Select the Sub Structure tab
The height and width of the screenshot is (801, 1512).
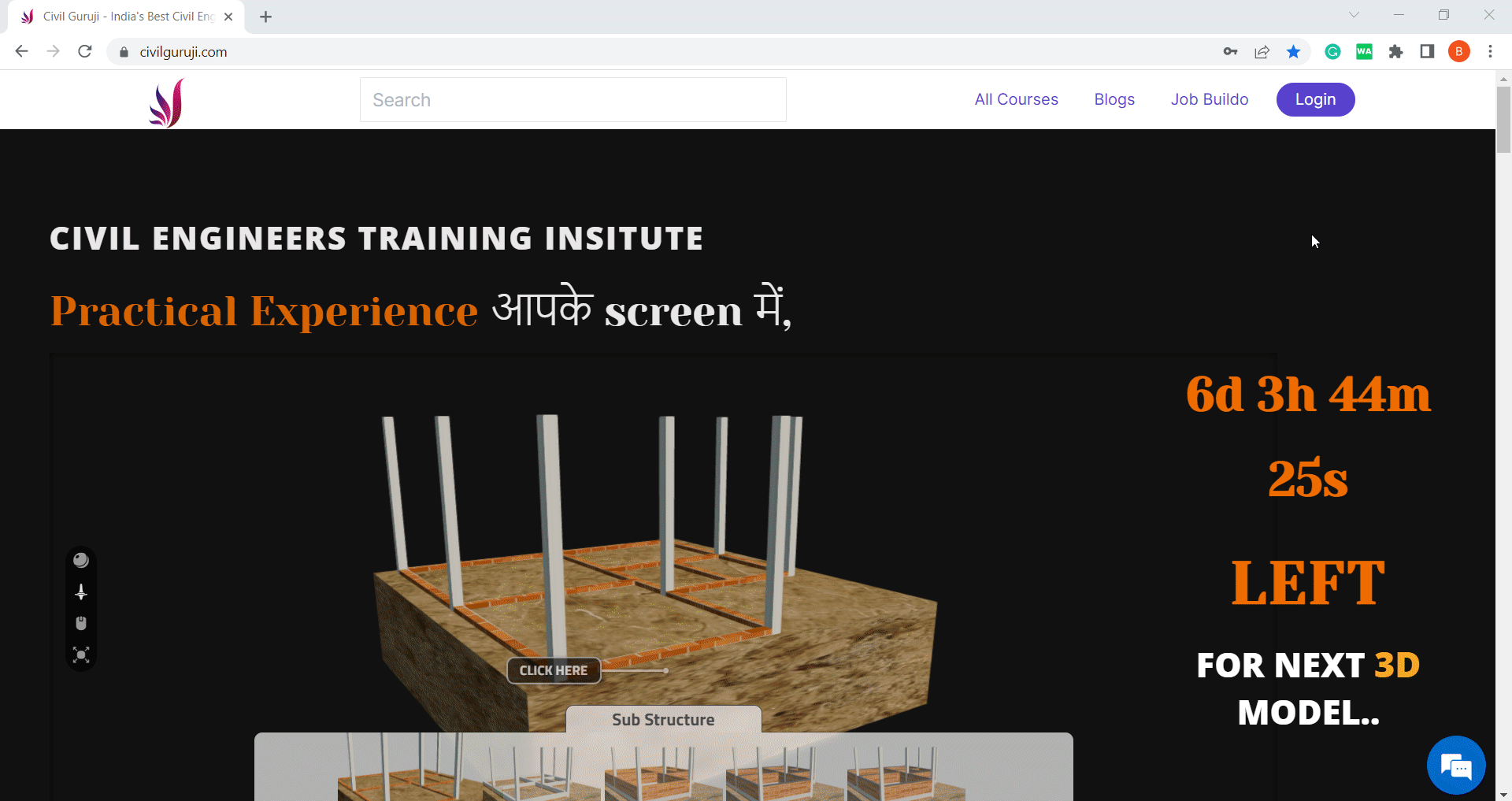(663, 720)
